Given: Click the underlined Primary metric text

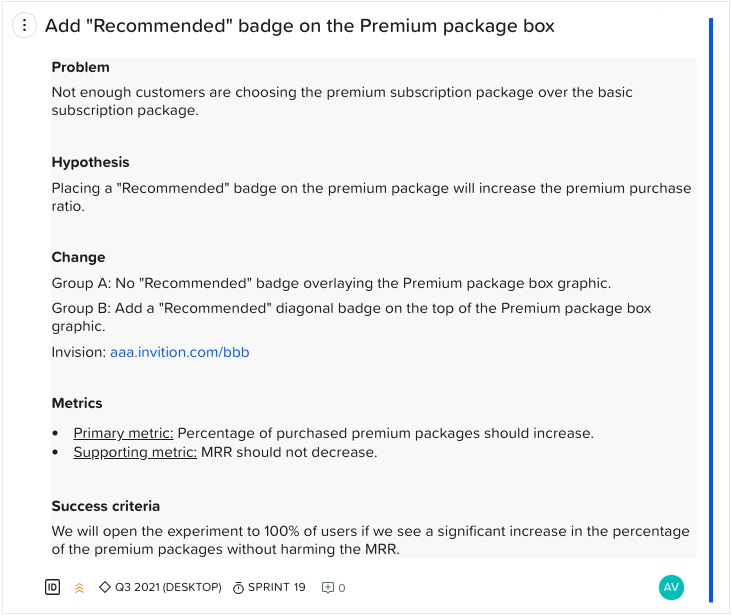Looking at the screenshot, I should (x=123, y=433).
